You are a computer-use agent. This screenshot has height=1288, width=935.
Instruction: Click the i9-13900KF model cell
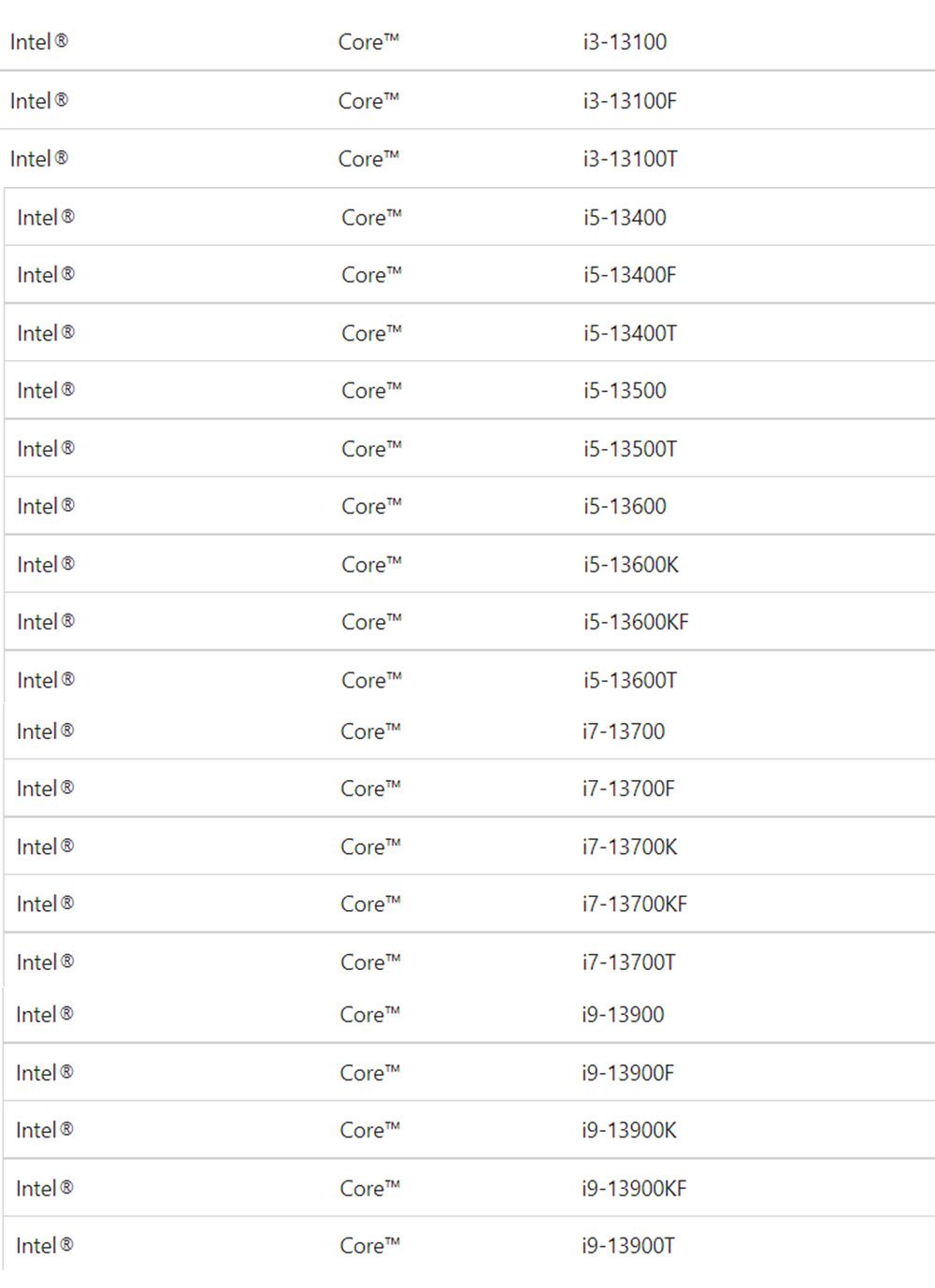tap(633, 1189)
